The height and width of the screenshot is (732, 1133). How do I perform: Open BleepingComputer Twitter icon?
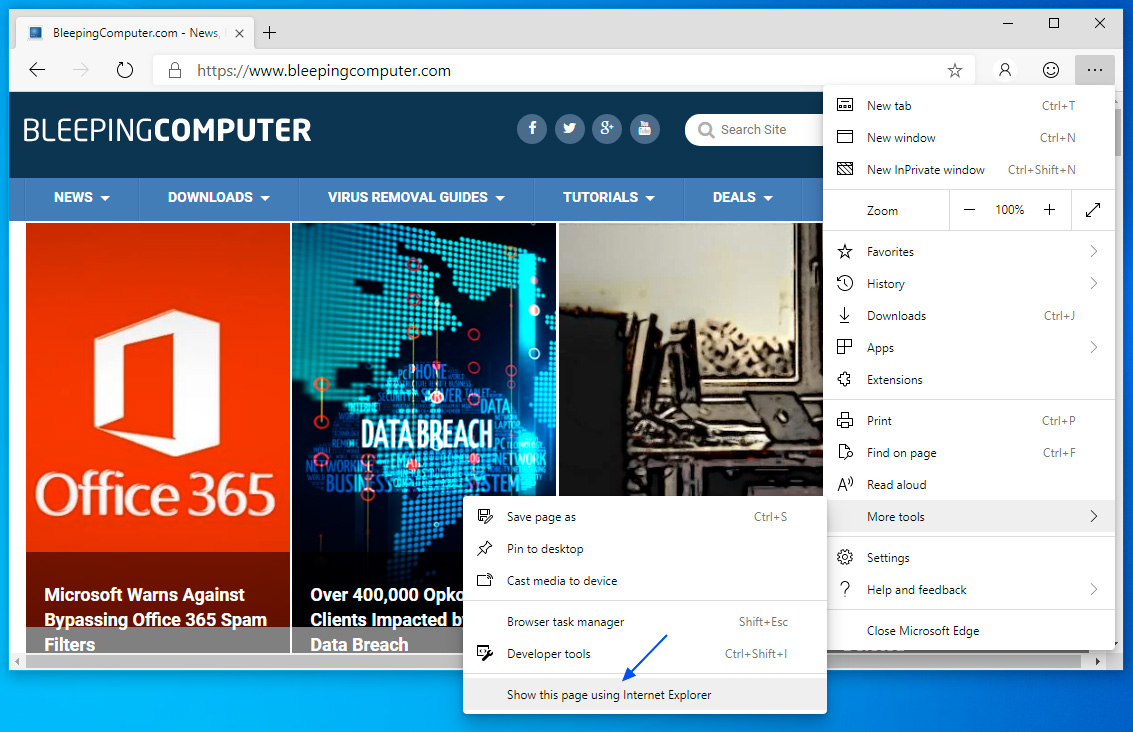tap(569, 129)
